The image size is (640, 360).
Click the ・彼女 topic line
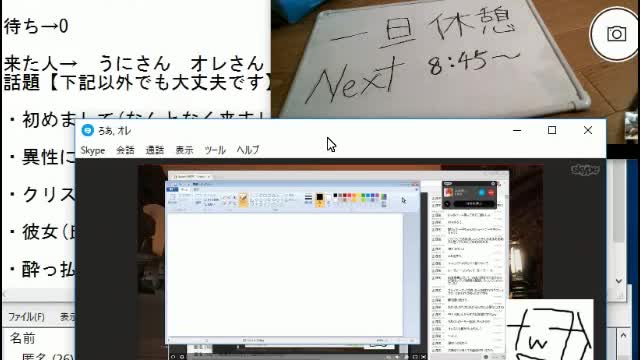[42, 232]
